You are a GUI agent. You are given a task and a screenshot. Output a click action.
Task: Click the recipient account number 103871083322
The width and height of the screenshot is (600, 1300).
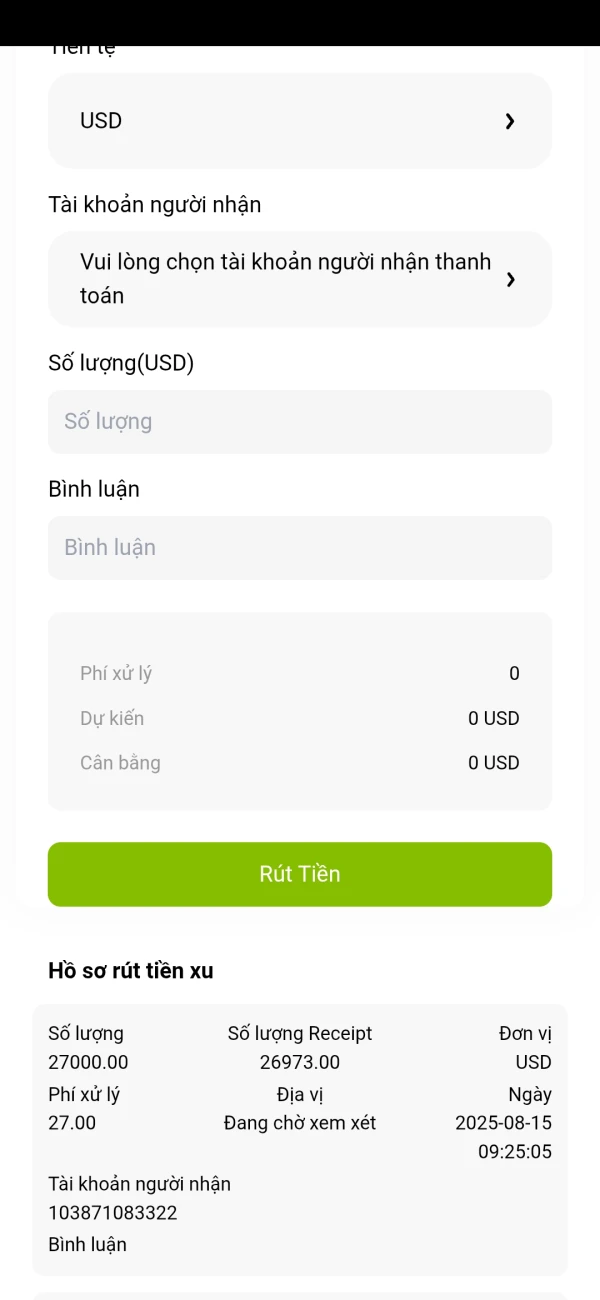113,1213
